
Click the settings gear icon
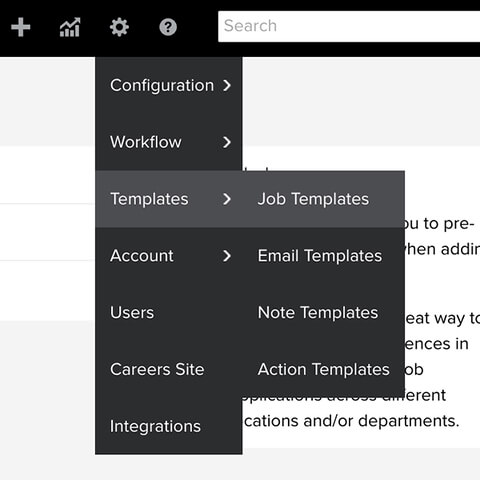pyautogui.click(x=119, y=27)
